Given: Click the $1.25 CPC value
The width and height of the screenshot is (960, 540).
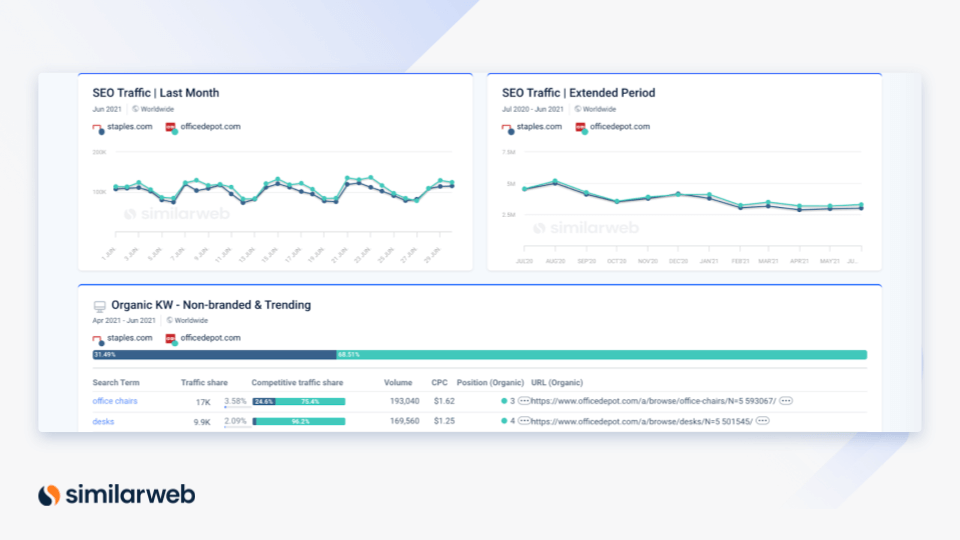Looking at the screenshot, I should pos(444,421).
